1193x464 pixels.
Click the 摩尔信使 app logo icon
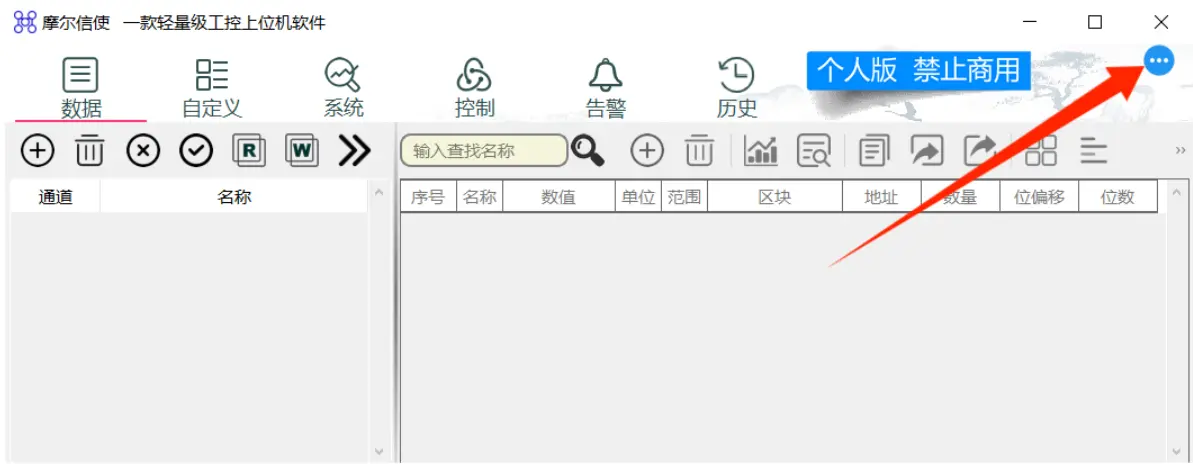pos(25,22)
